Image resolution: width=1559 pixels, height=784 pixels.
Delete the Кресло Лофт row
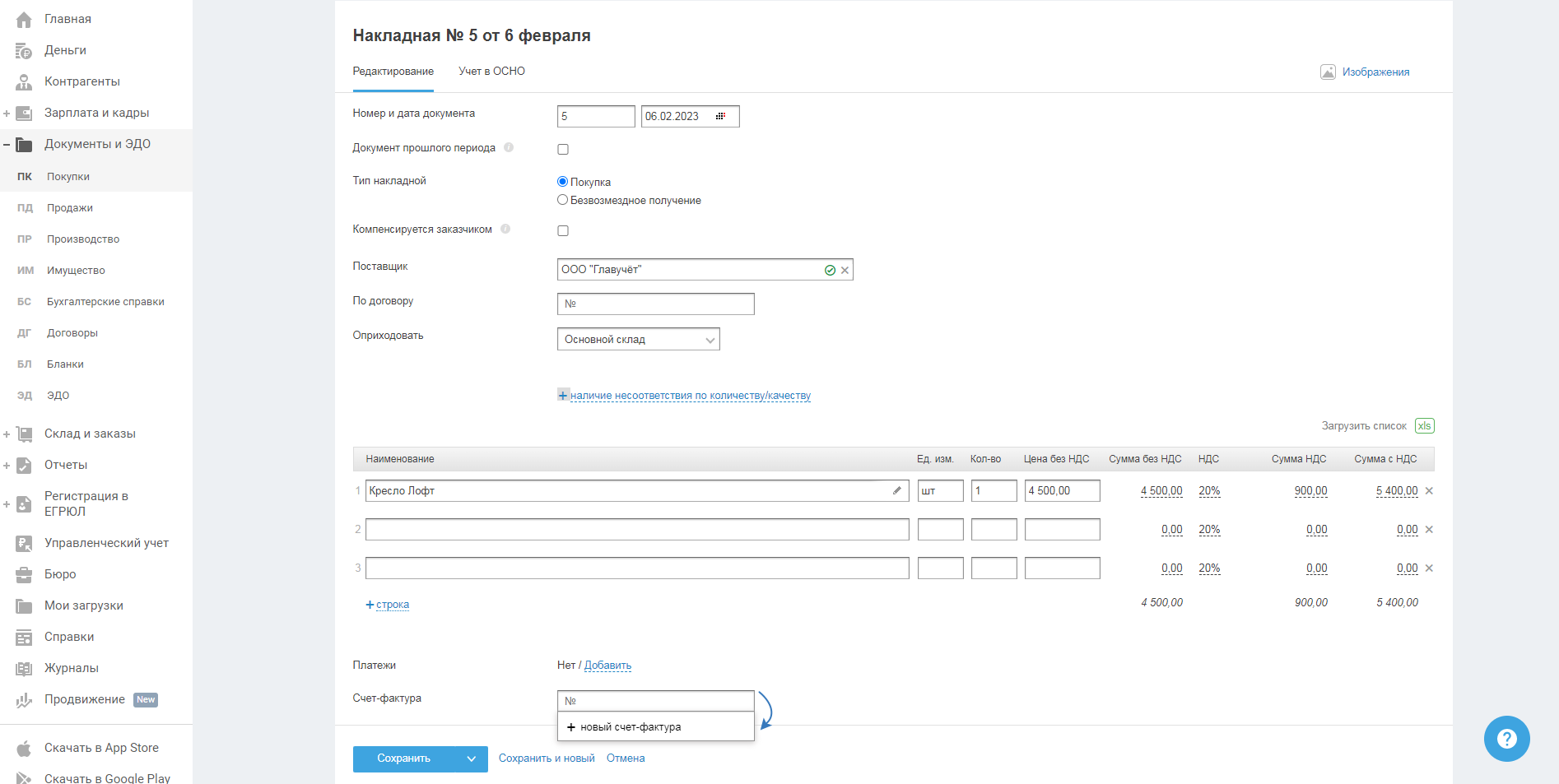point(1429,490)
